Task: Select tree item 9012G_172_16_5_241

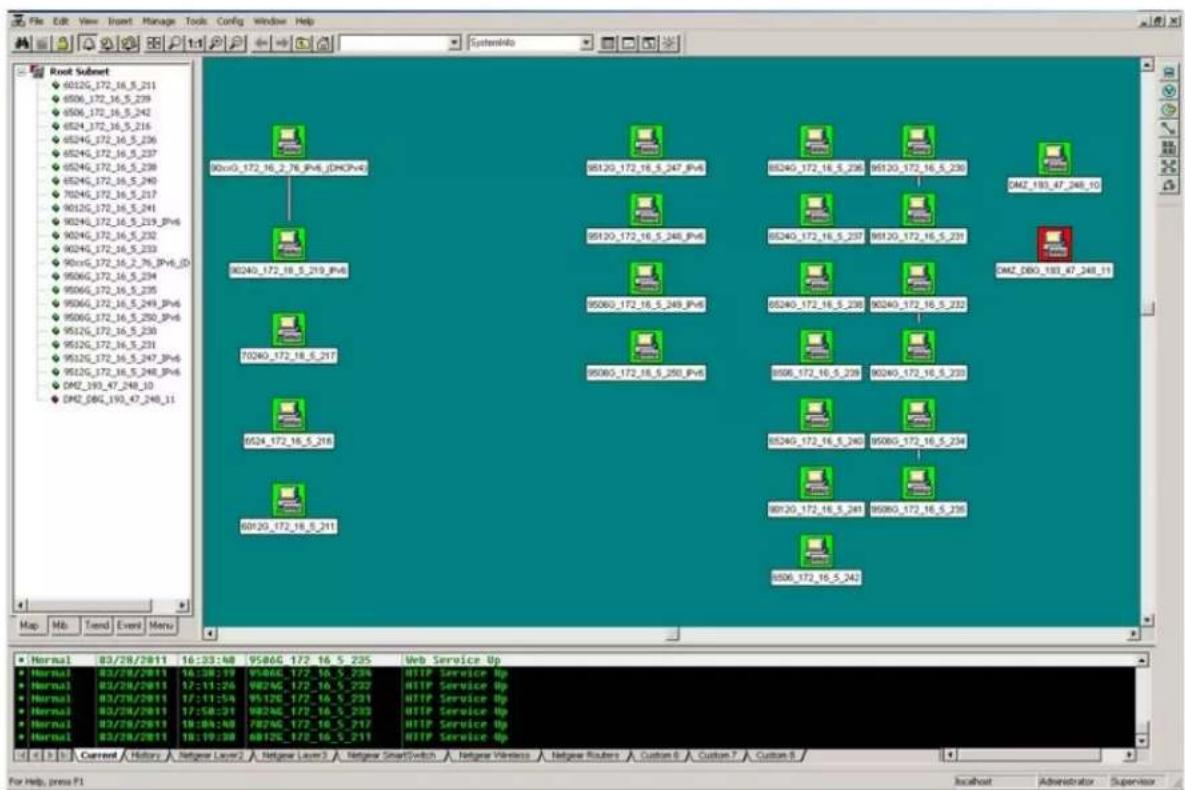Action: click(x=110, y=208)
